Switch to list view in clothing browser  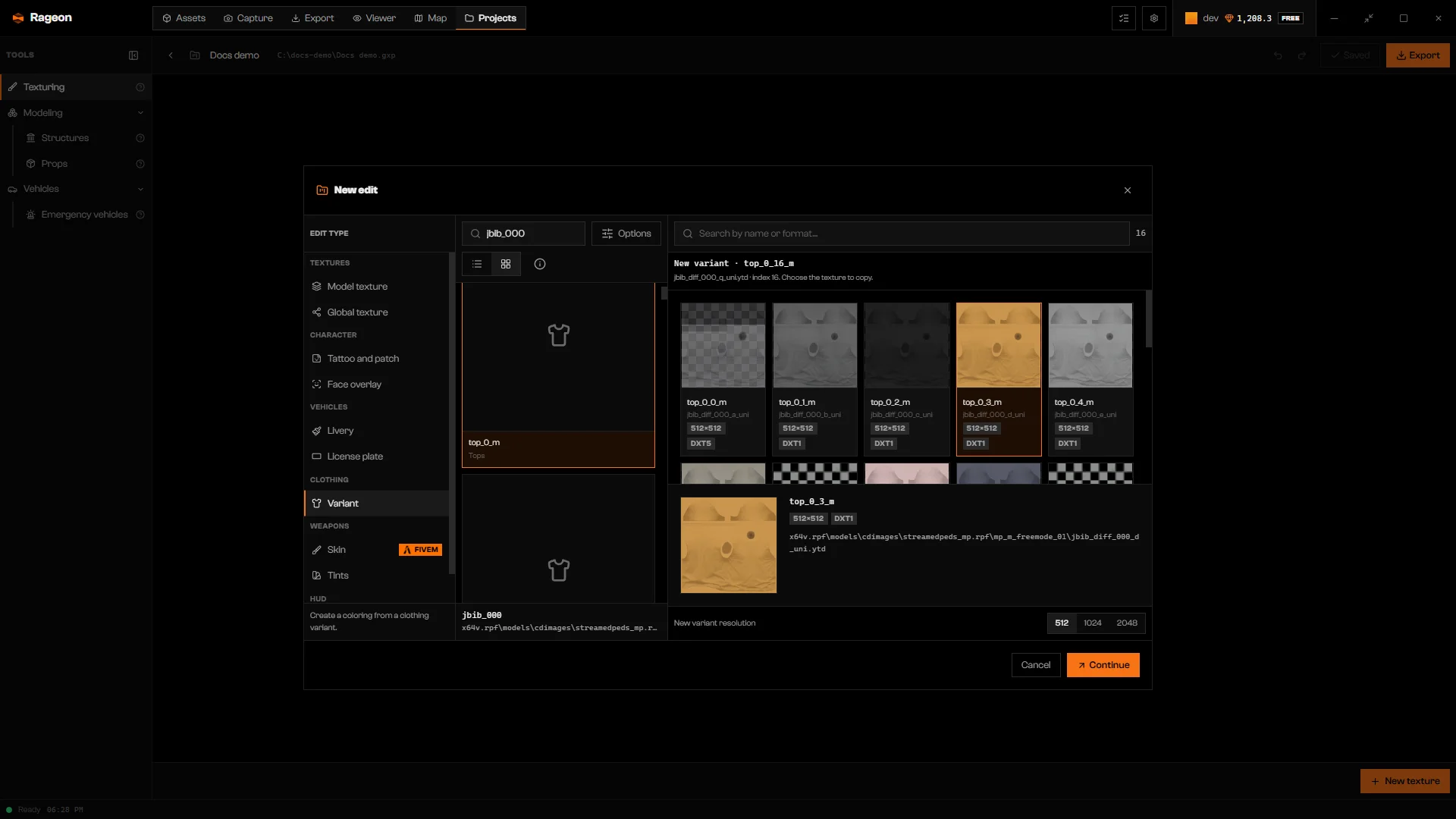477,264
